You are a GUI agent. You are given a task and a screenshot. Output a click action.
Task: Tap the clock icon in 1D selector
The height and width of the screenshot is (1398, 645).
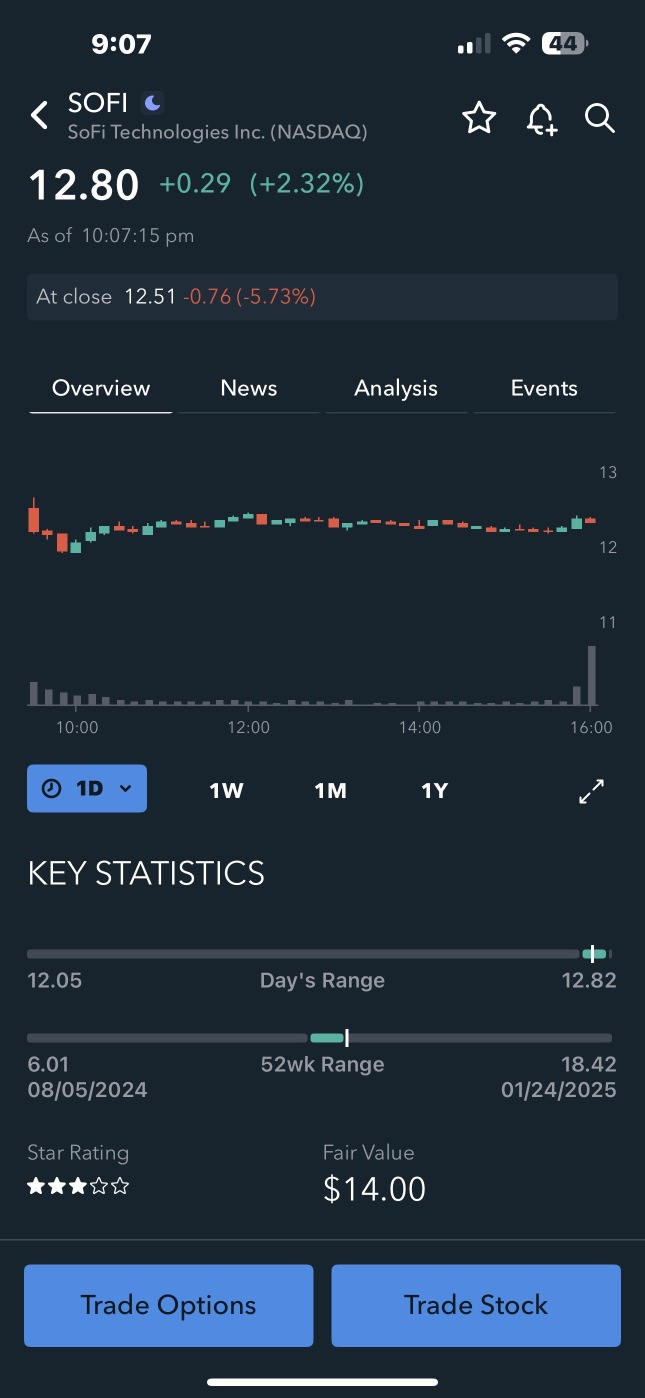51,788
